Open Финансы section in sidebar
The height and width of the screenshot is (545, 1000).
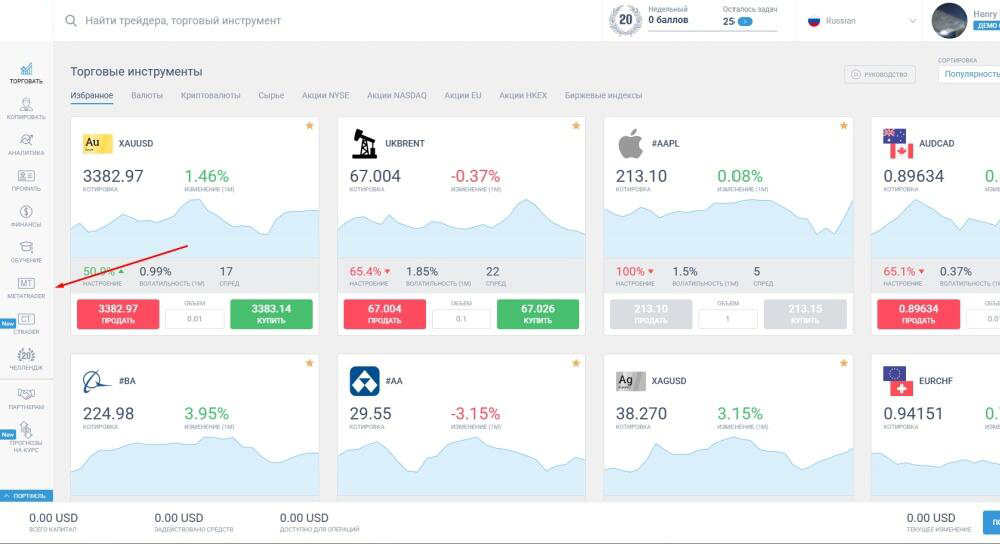(x=26, y=216)
